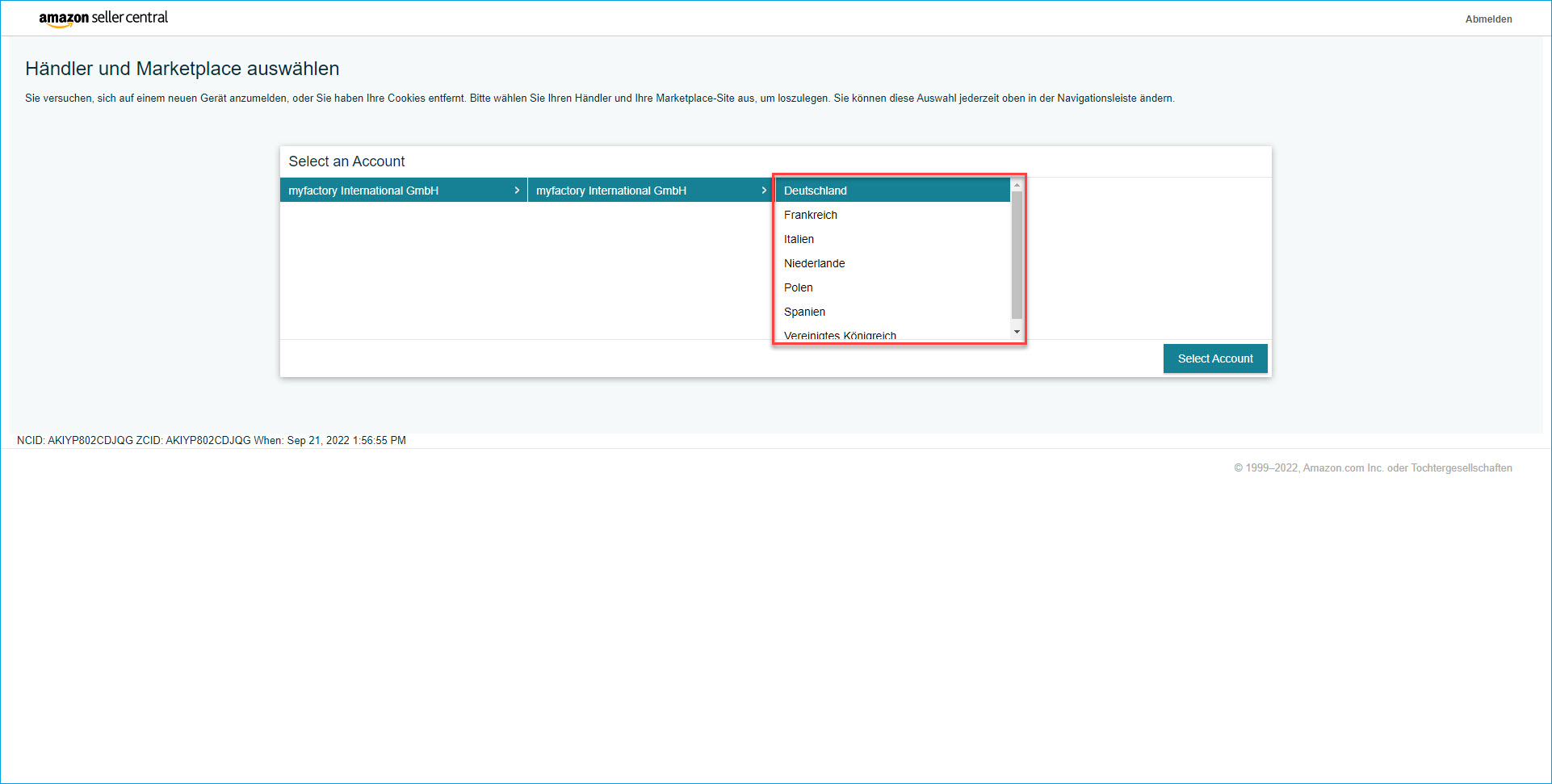Click the marketplace list scrollbar thumb

coord(1017,254)
